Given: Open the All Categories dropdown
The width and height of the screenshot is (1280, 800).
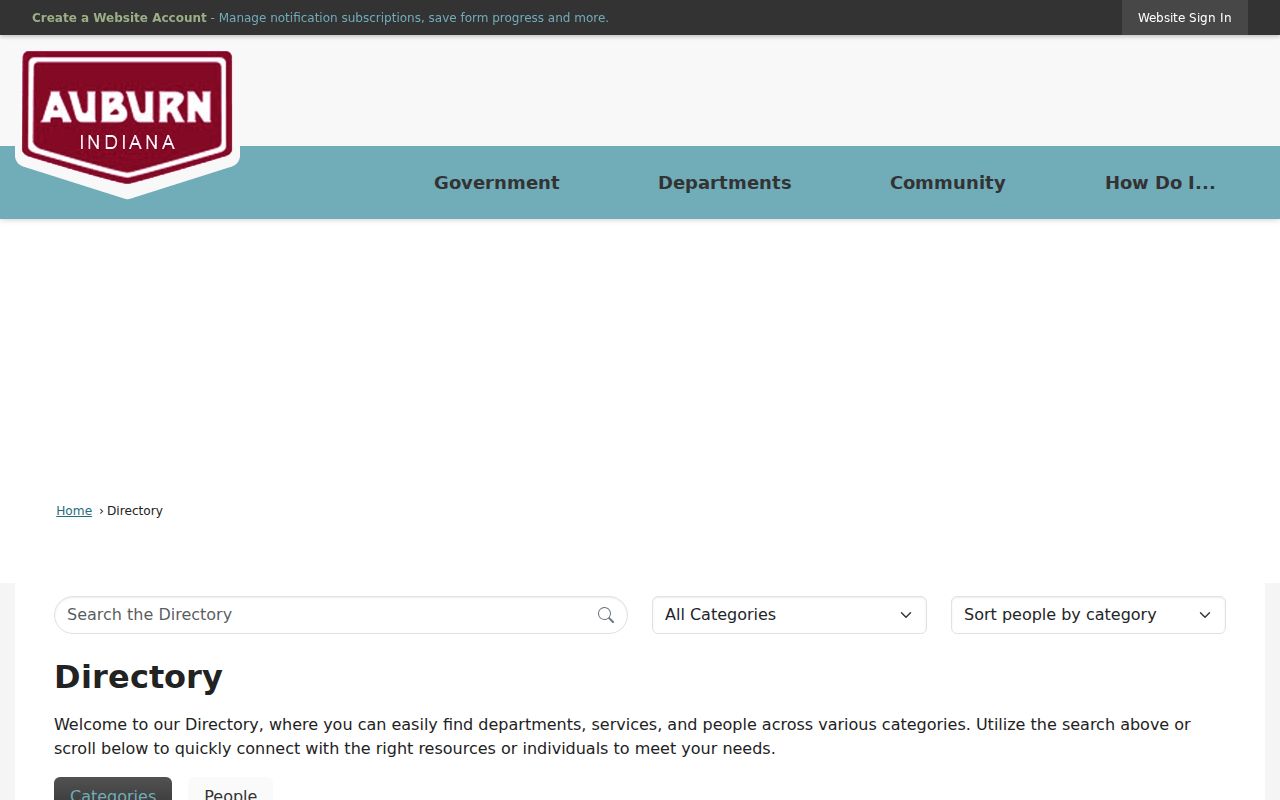Looking at the screenshot, I should pos(789,615).
